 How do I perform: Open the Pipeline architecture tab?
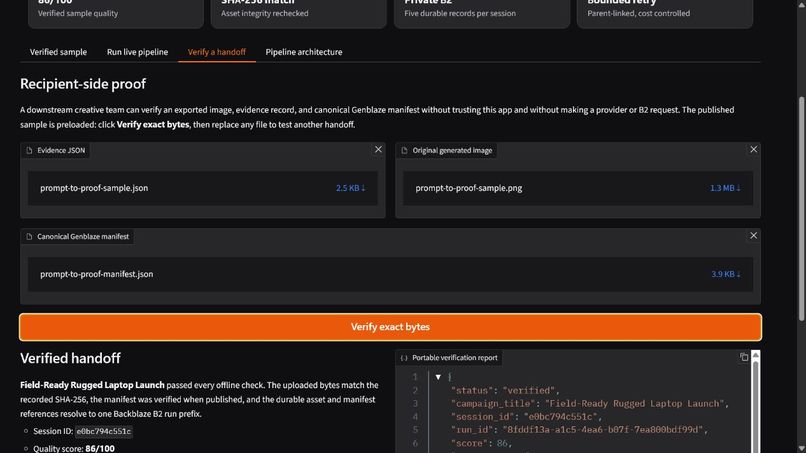point(304,52)
